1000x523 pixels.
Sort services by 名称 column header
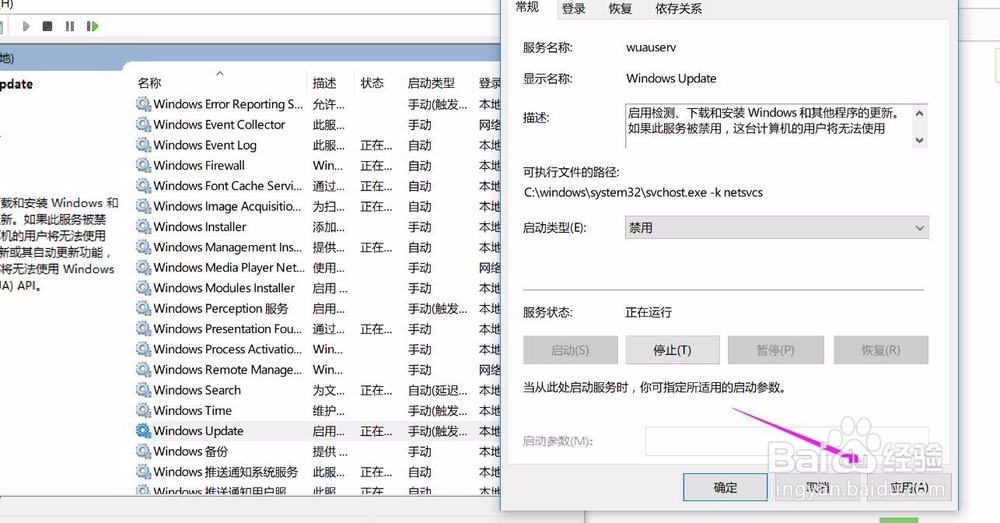149,83
